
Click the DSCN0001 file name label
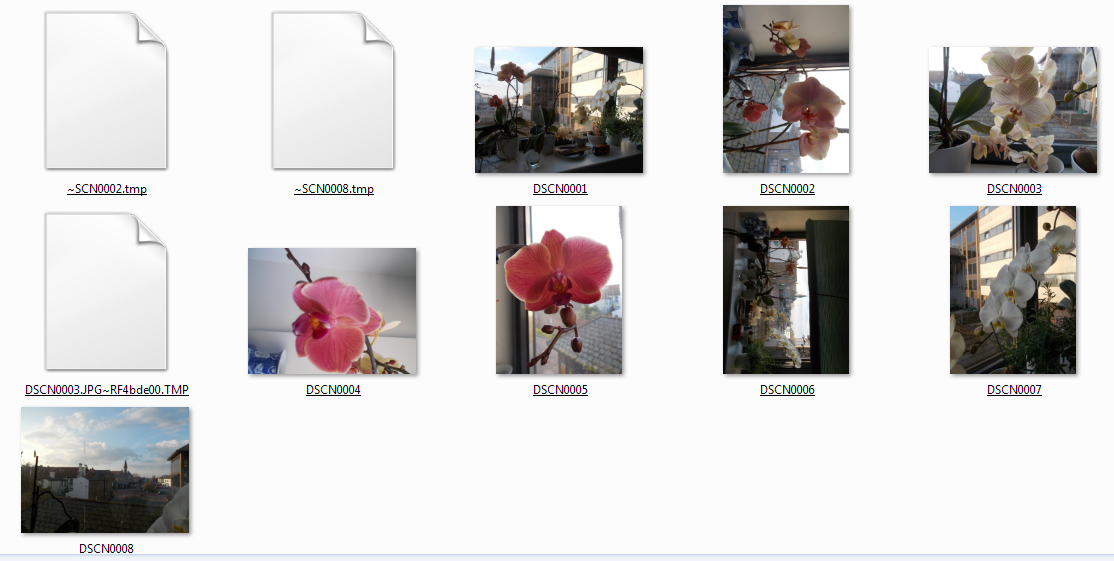click(x=560, y=189)
